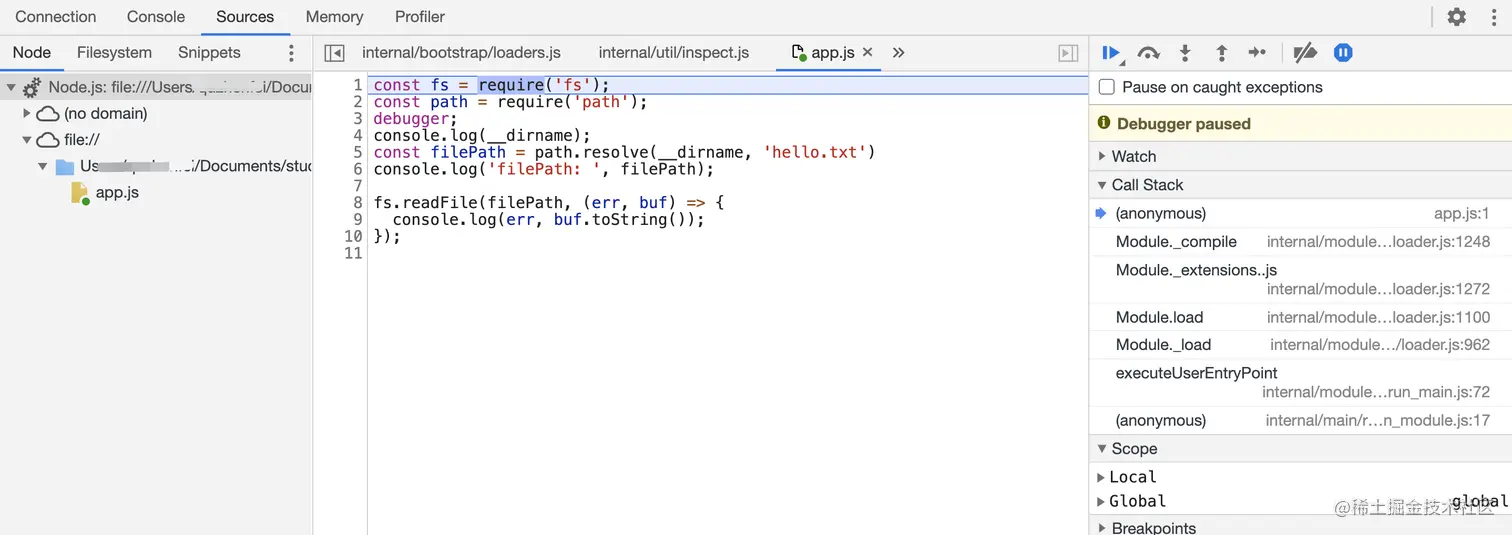This screenshot has width=1512, height=535.
Task: Select the Module.load call frame
Action: (1300, 317)
